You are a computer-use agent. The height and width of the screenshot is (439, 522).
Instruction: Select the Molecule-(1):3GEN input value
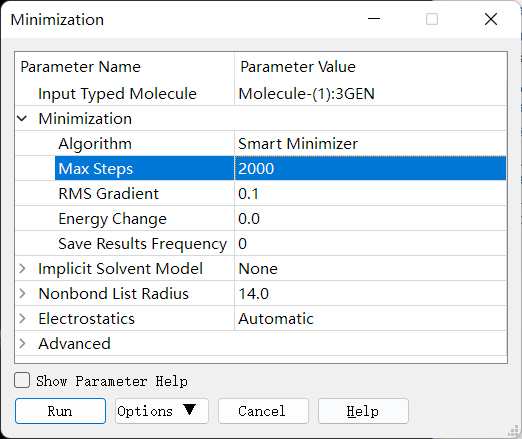370,93
